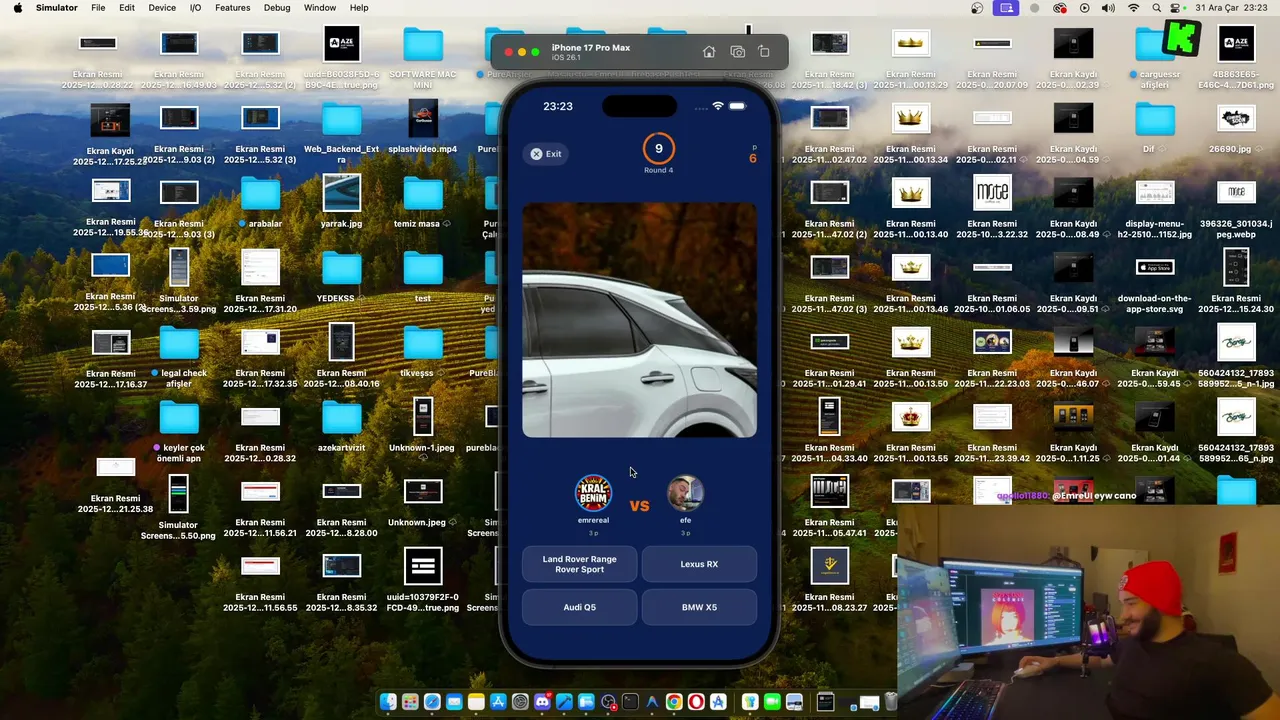
Task: Open the Apple menu
Action: click(x=17, y=8)
